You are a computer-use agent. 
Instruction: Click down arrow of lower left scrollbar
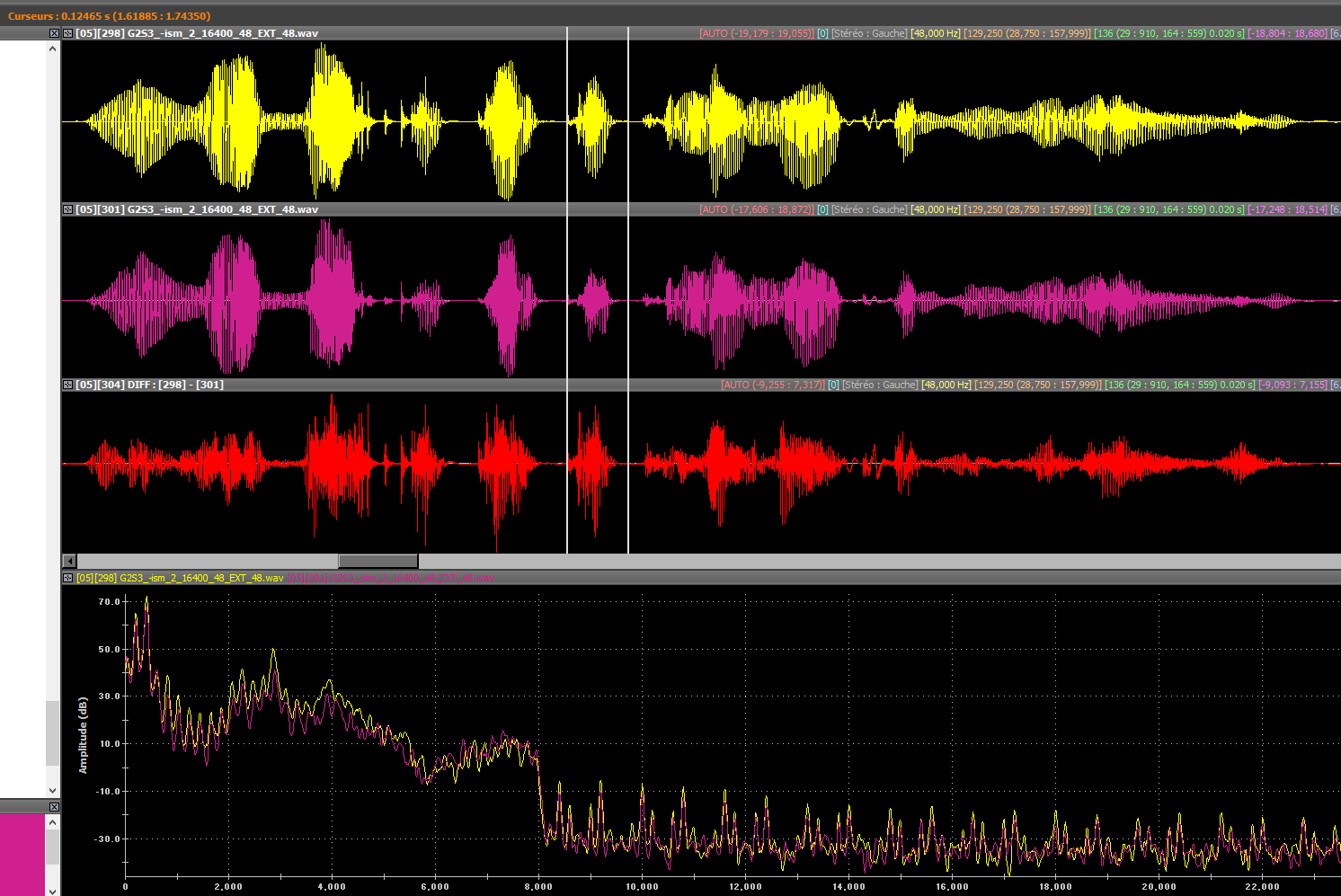click(x=53, y=890)
